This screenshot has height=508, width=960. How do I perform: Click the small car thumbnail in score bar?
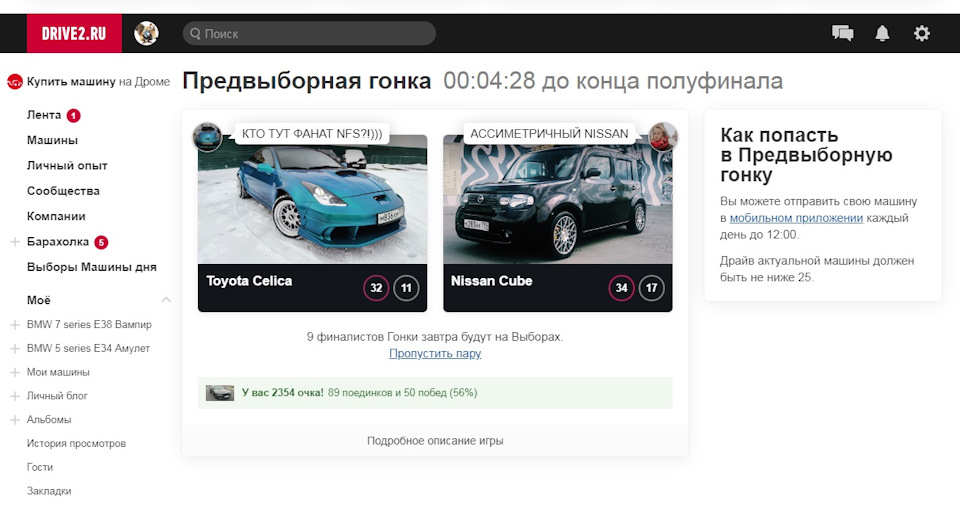pos(220,393)
